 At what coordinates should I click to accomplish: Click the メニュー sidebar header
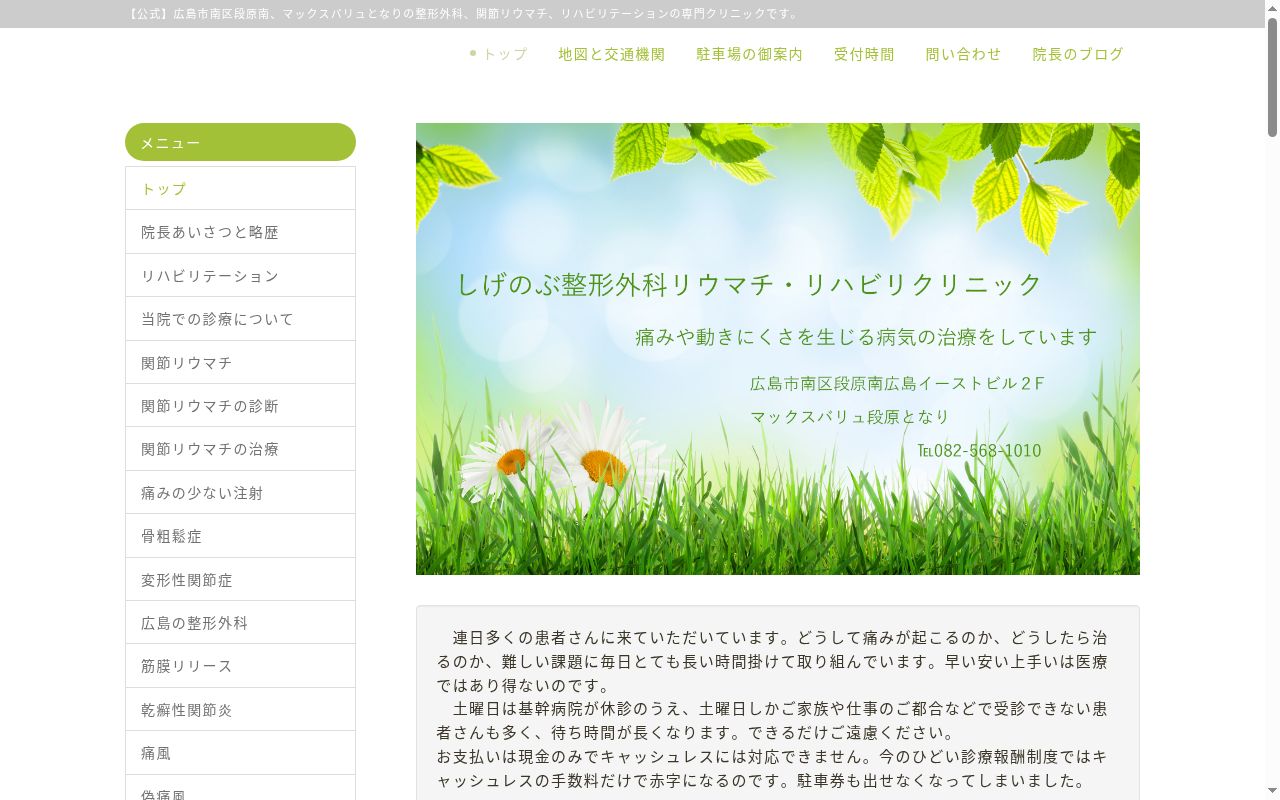point(240,142)
